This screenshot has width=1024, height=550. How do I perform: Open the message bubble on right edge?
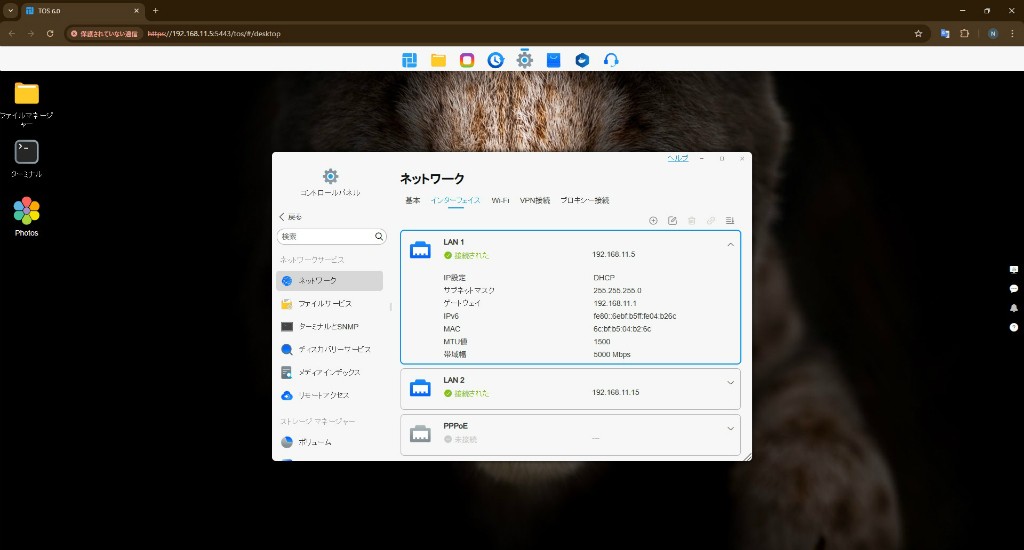click(x=1014, y=288)
